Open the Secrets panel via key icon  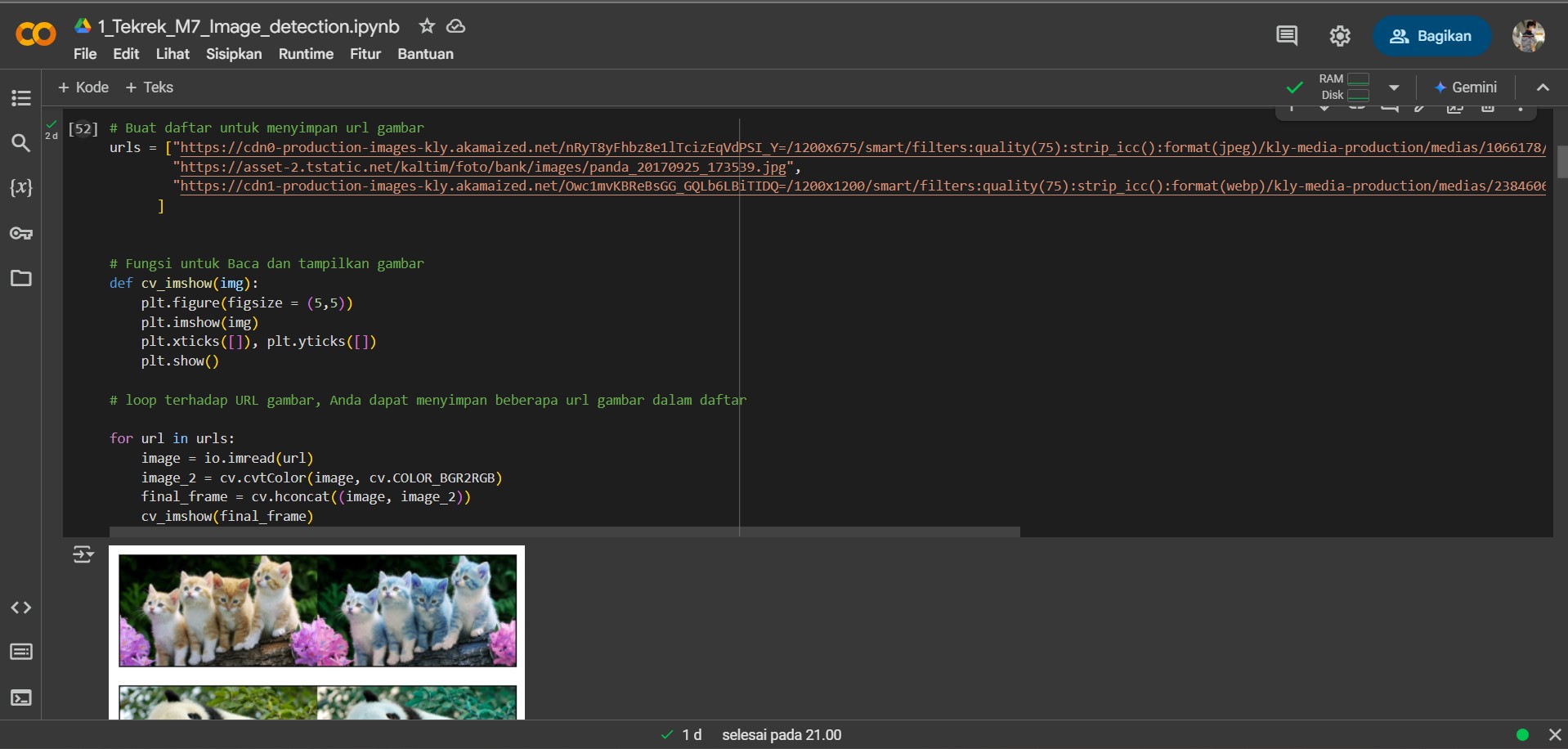pyautogui.click(x=20, y=234)
